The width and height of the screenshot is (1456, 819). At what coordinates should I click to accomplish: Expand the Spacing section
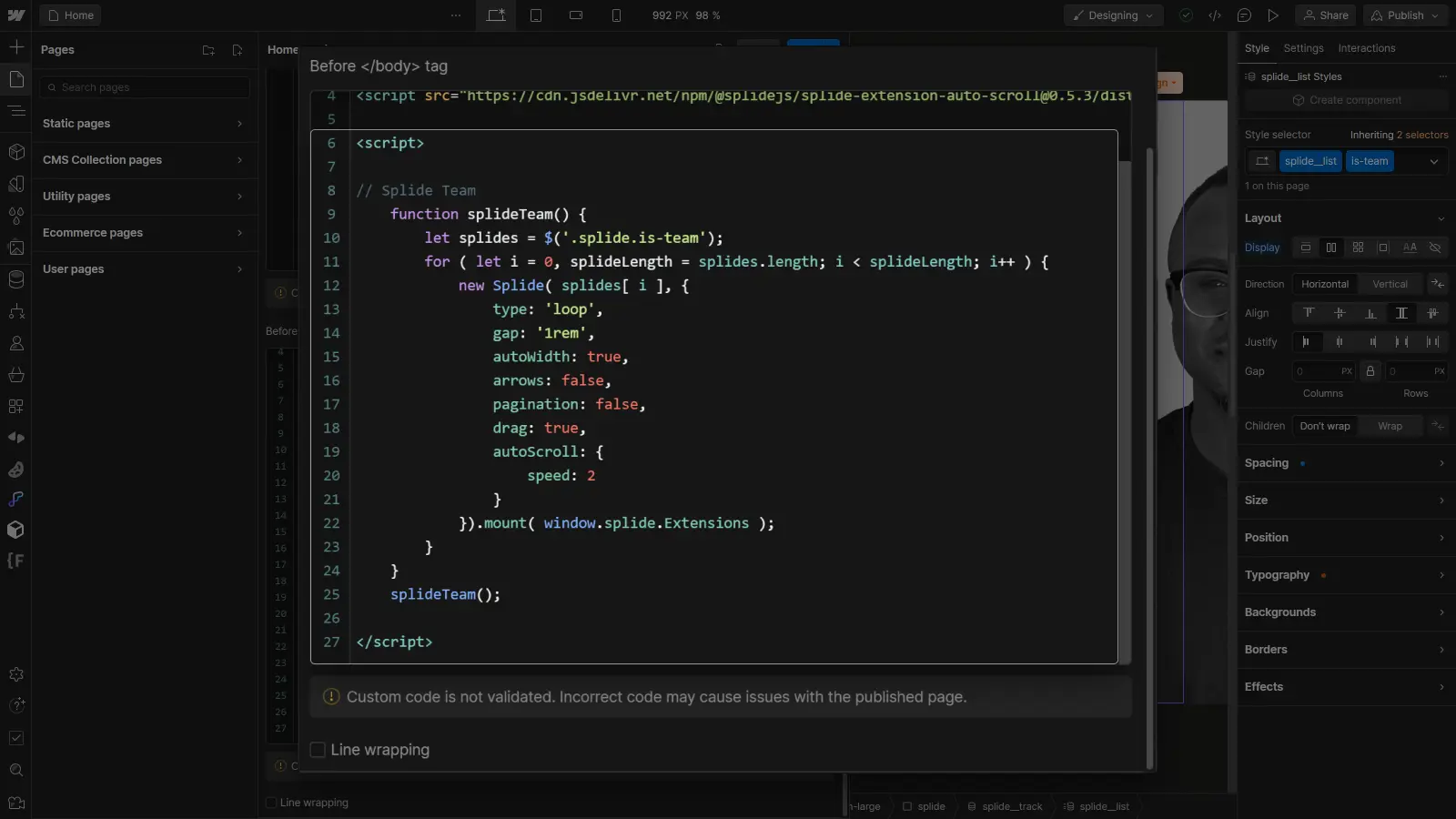[1345, 463]
